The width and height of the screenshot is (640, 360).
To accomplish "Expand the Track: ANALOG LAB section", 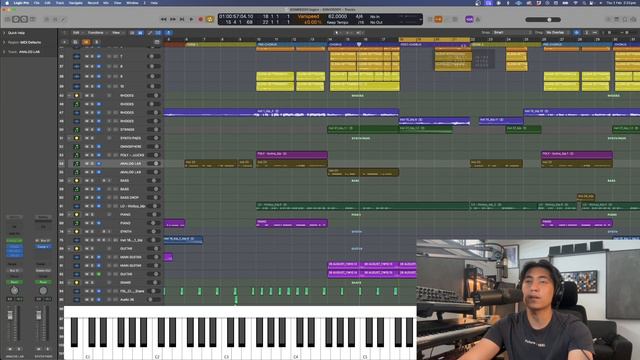I will pos(4,52).
